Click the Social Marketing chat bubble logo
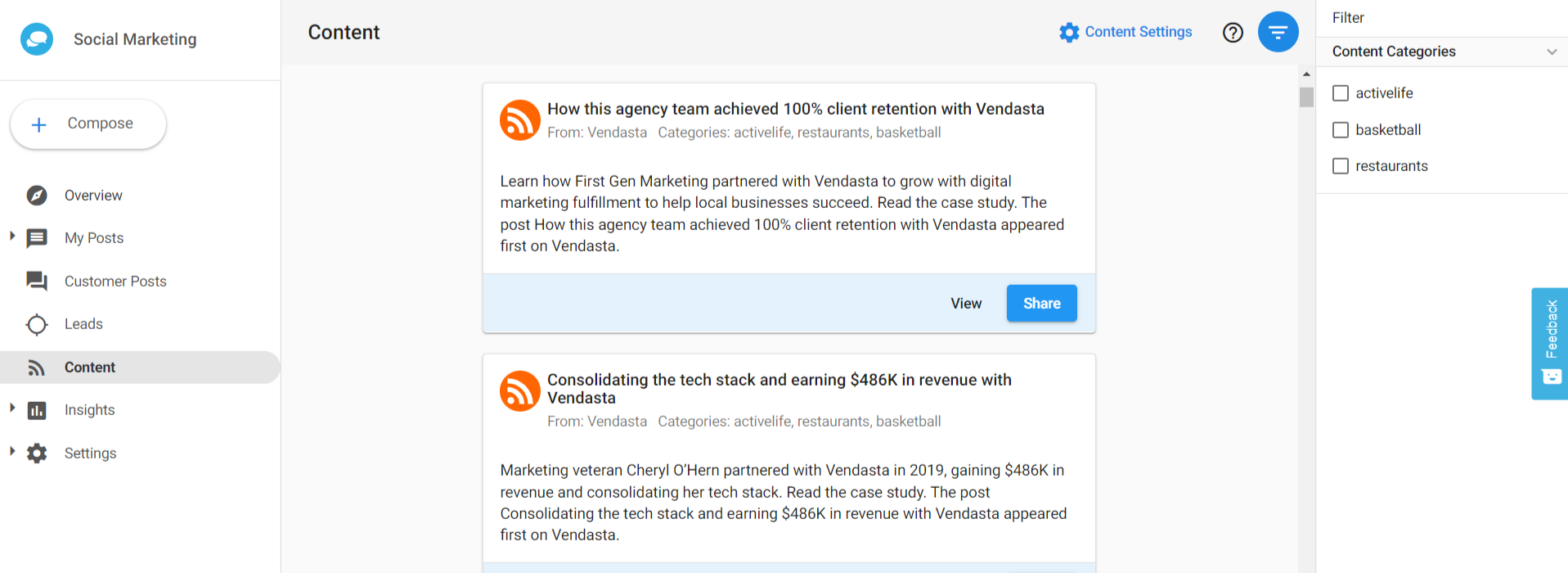1568x573 pixels. (x=37, y=38)
